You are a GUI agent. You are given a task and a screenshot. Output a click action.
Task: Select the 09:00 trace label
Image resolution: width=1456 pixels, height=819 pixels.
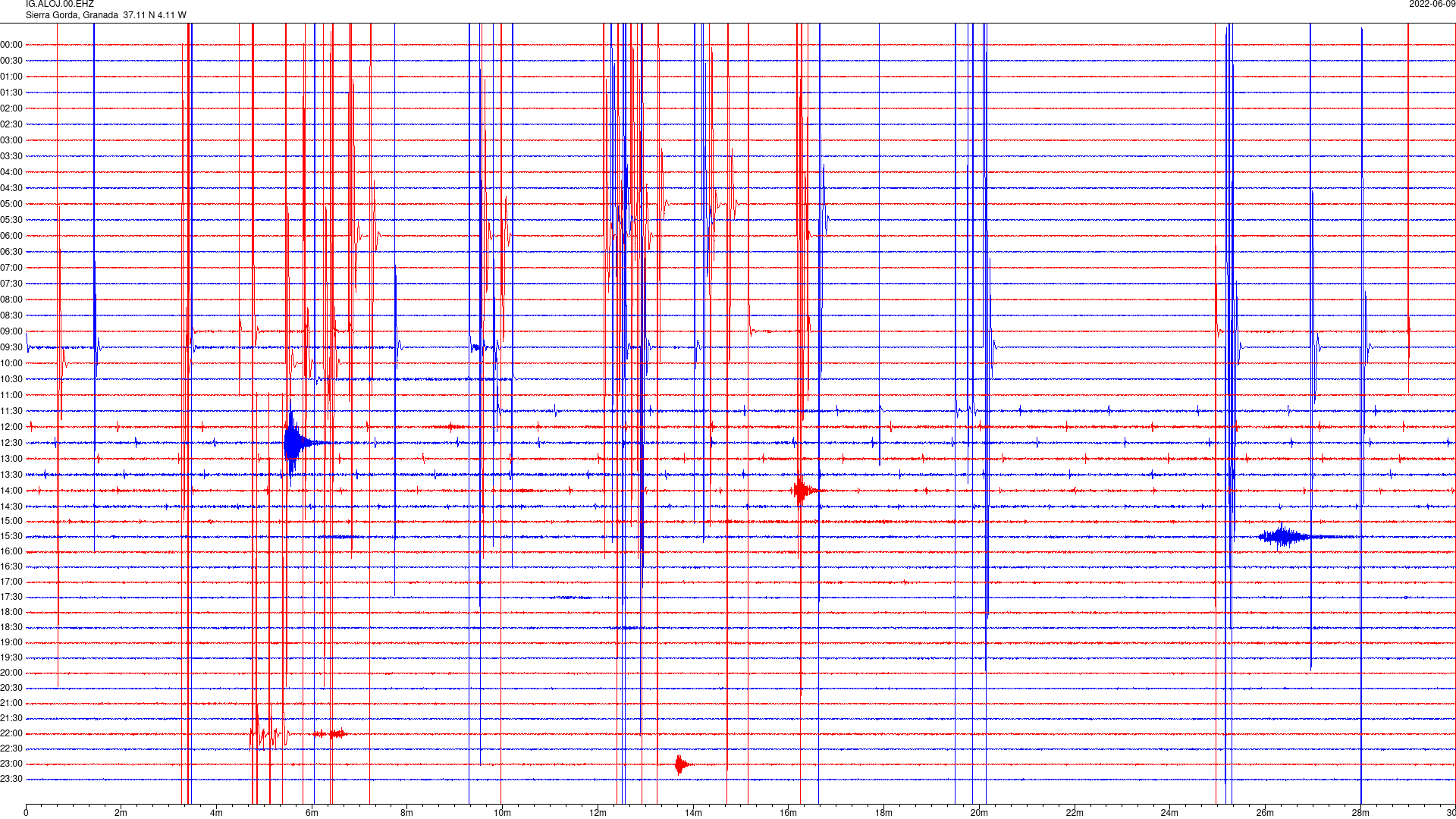(11, 331)
